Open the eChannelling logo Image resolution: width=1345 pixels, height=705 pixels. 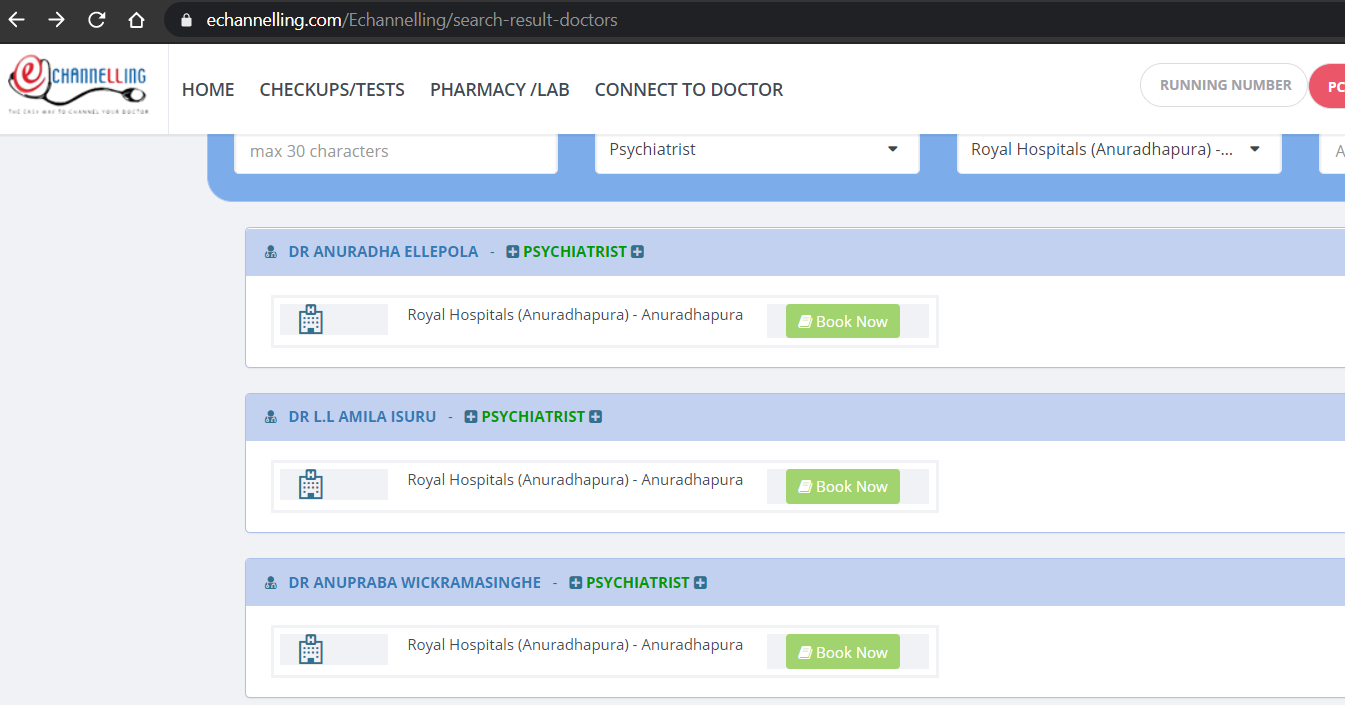coord(78,86)
